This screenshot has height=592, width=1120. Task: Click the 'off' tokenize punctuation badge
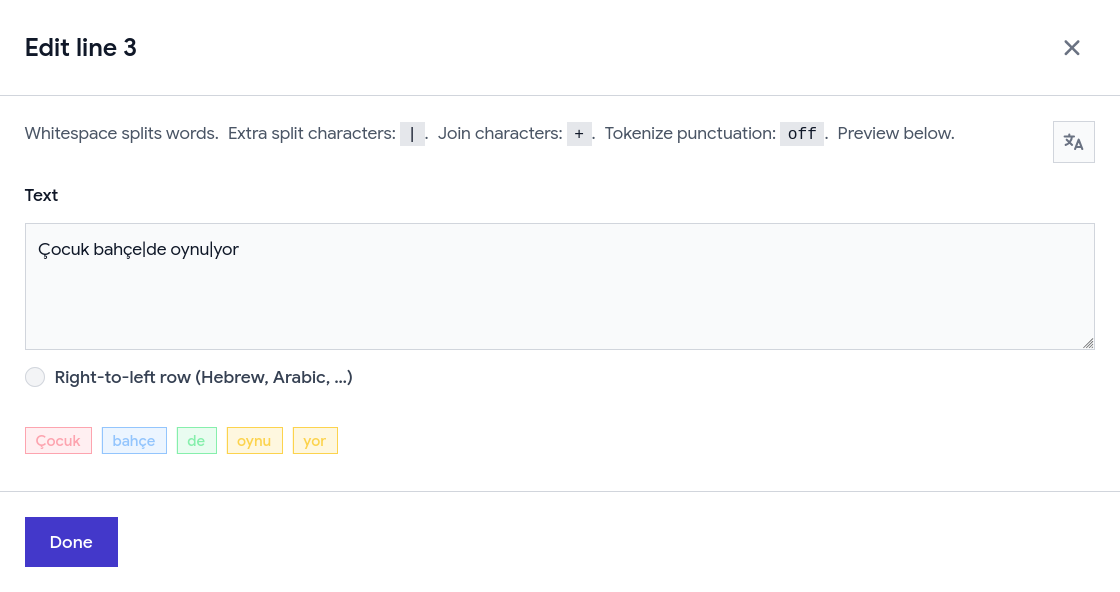point(801,134)
